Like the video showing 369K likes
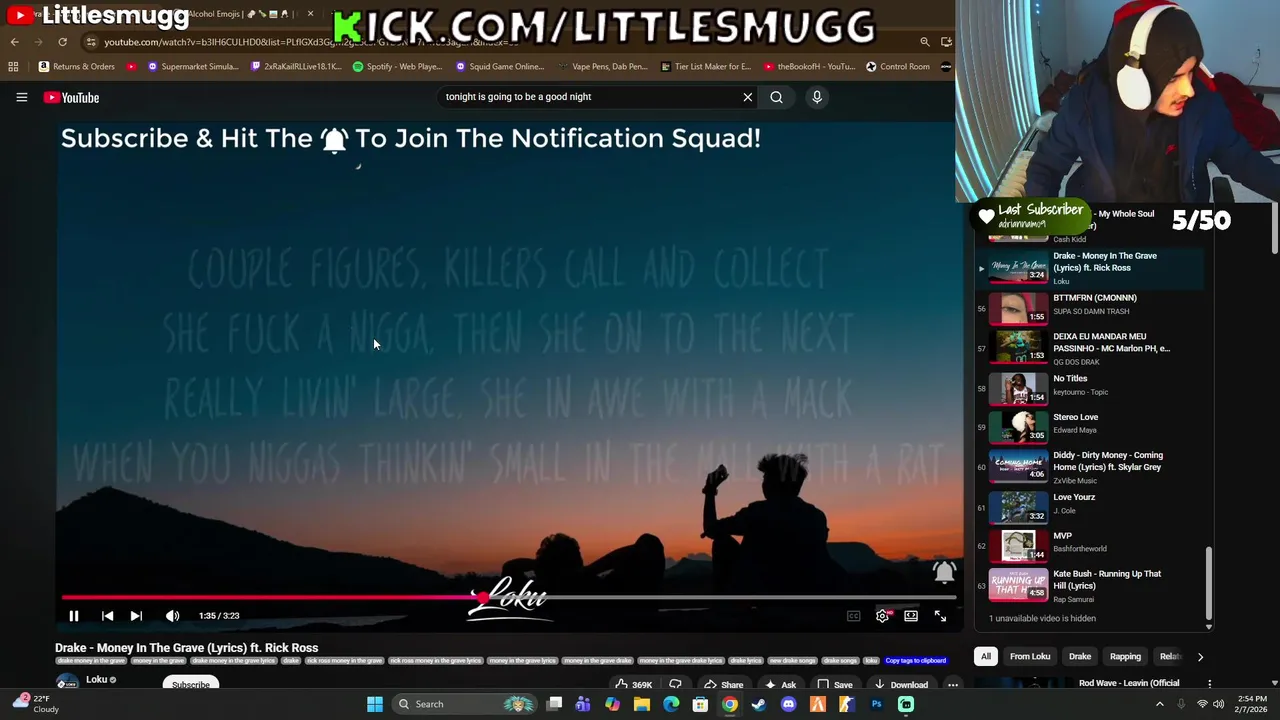Image resolution: width=1280 pixels, height=720 pixels. pos(633,685)
